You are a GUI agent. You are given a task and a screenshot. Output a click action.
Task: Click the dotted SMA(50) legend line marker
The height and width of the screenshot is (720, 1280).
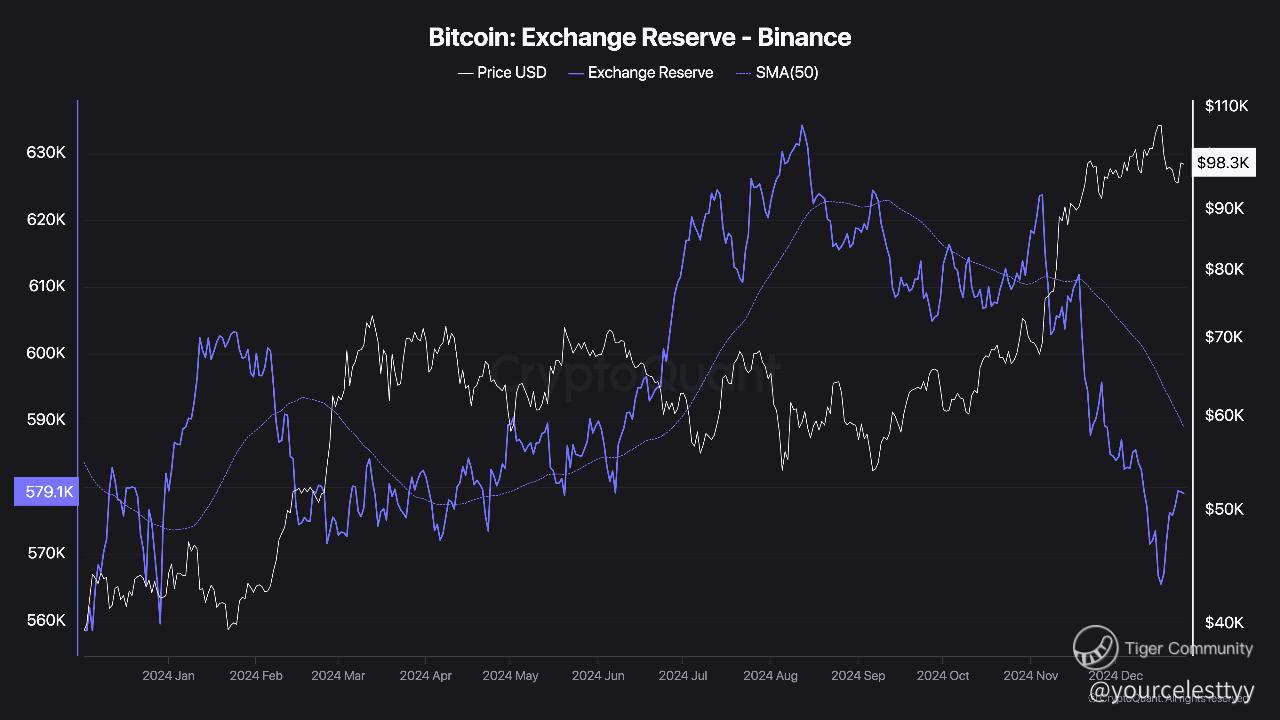pos(743,73)
